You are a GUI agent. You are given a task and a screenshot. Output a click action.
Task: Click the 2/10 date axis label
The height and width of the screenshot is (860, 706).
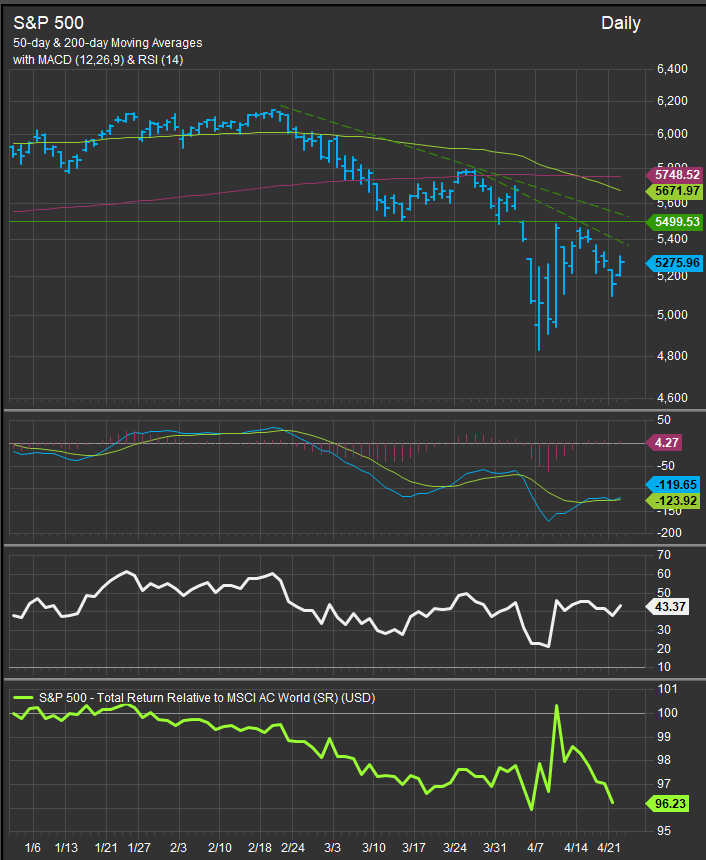point(219,848)
